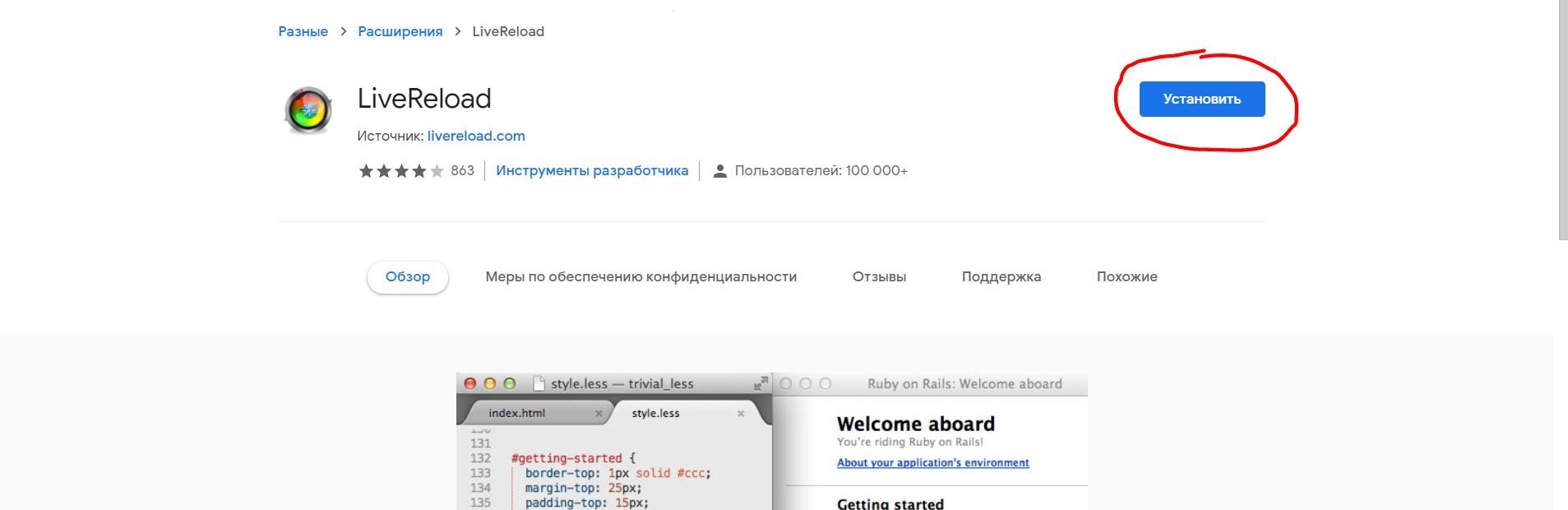Switch to the Меры по обеспечению конфиденциальности tab
This screenshot has height=510, width=1568.
point(641,277)
